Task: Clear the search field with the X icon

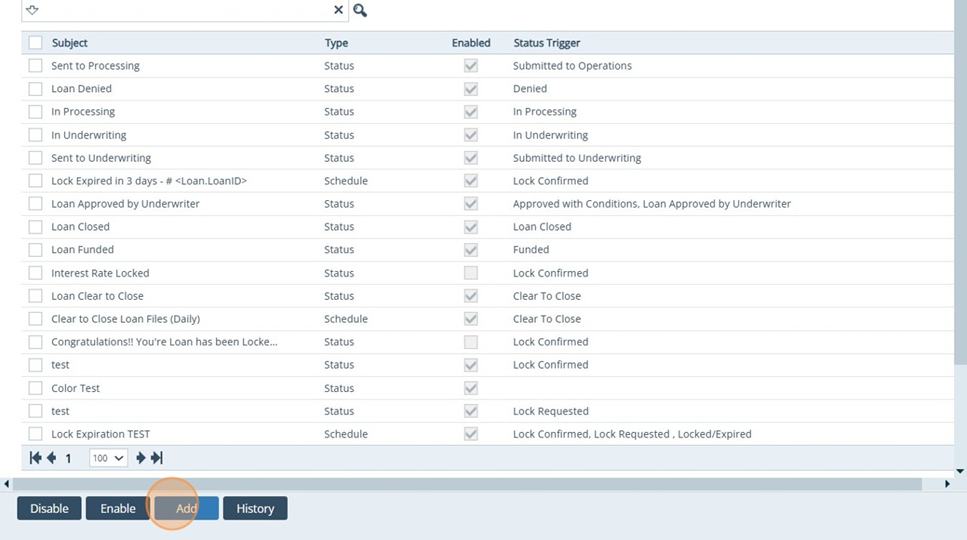Action: 338,10
